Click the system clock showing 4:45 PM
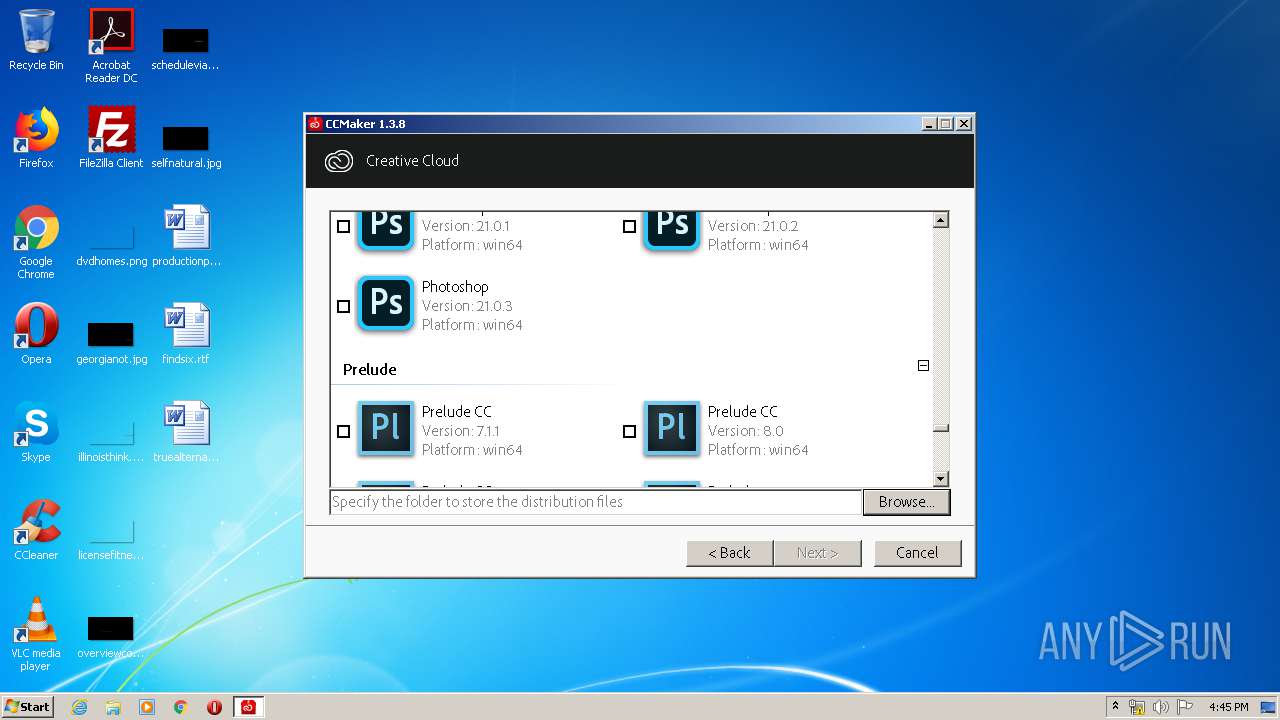Screen dimensions: 1280x720 tap(1228, 707)
